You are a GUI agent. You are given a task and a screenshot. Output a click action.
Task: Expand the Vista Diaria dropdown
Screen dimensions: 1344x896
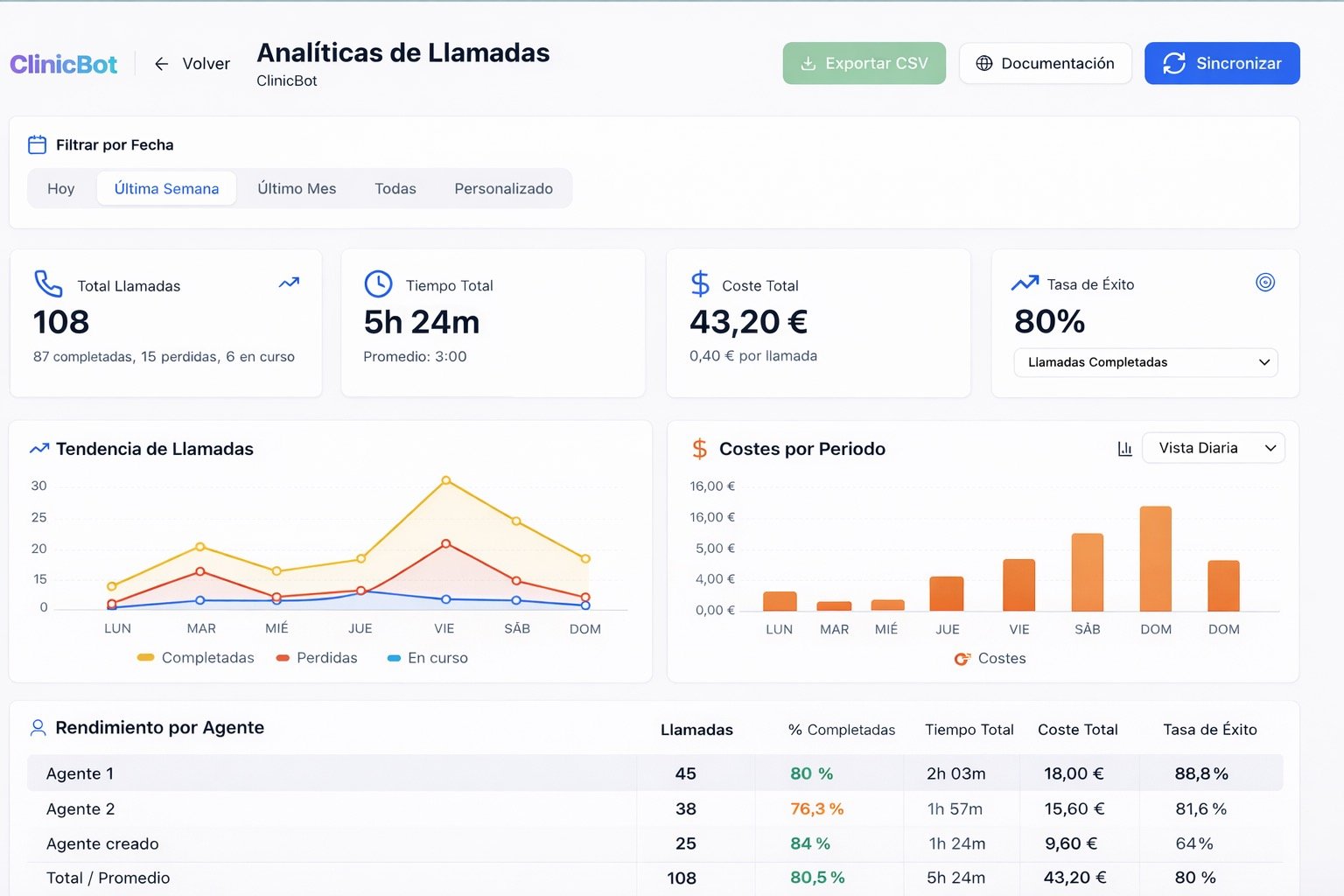coord(1213,448)
